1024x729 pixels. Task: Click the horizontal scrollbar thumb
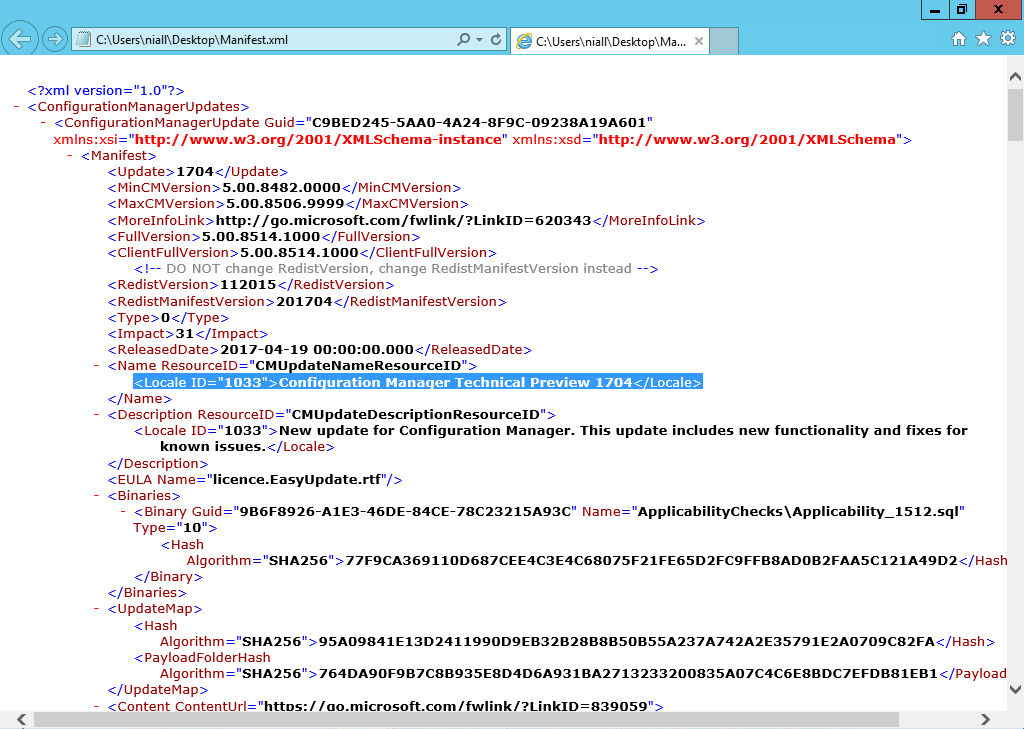(466, 719)
